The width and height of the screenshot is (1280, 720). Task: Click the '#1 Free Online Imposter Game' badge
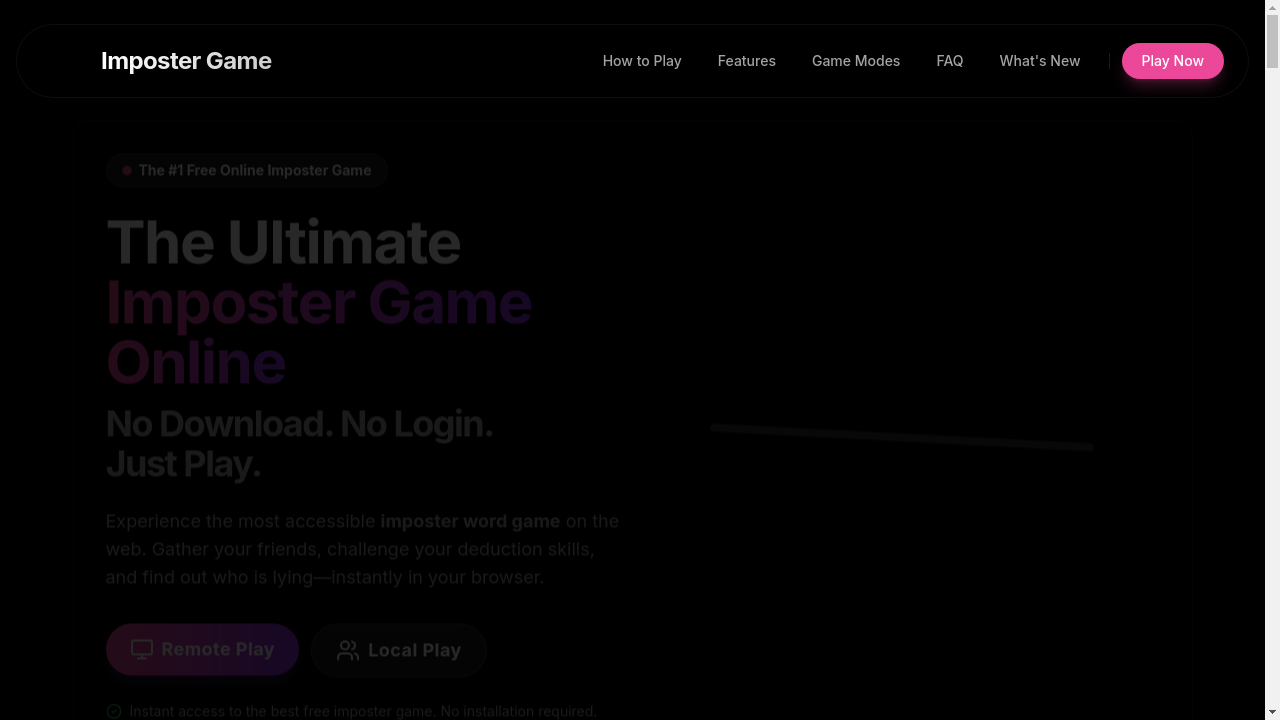pos(247,171)
